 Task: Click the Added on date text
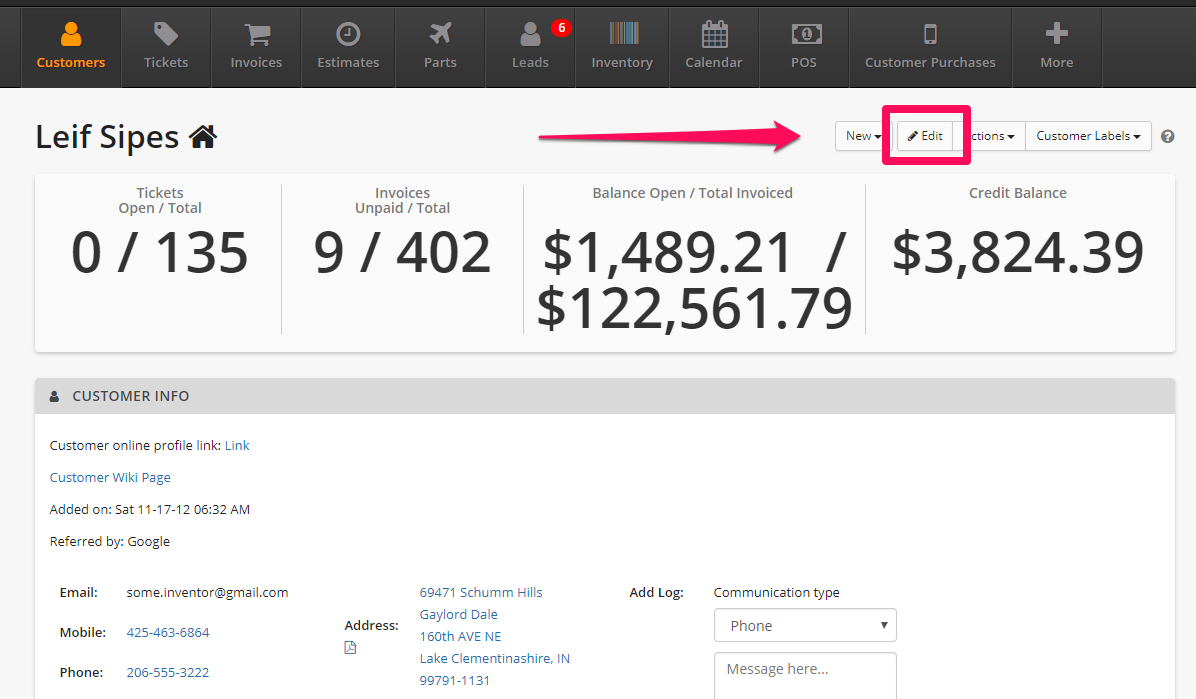coord(150,510)
